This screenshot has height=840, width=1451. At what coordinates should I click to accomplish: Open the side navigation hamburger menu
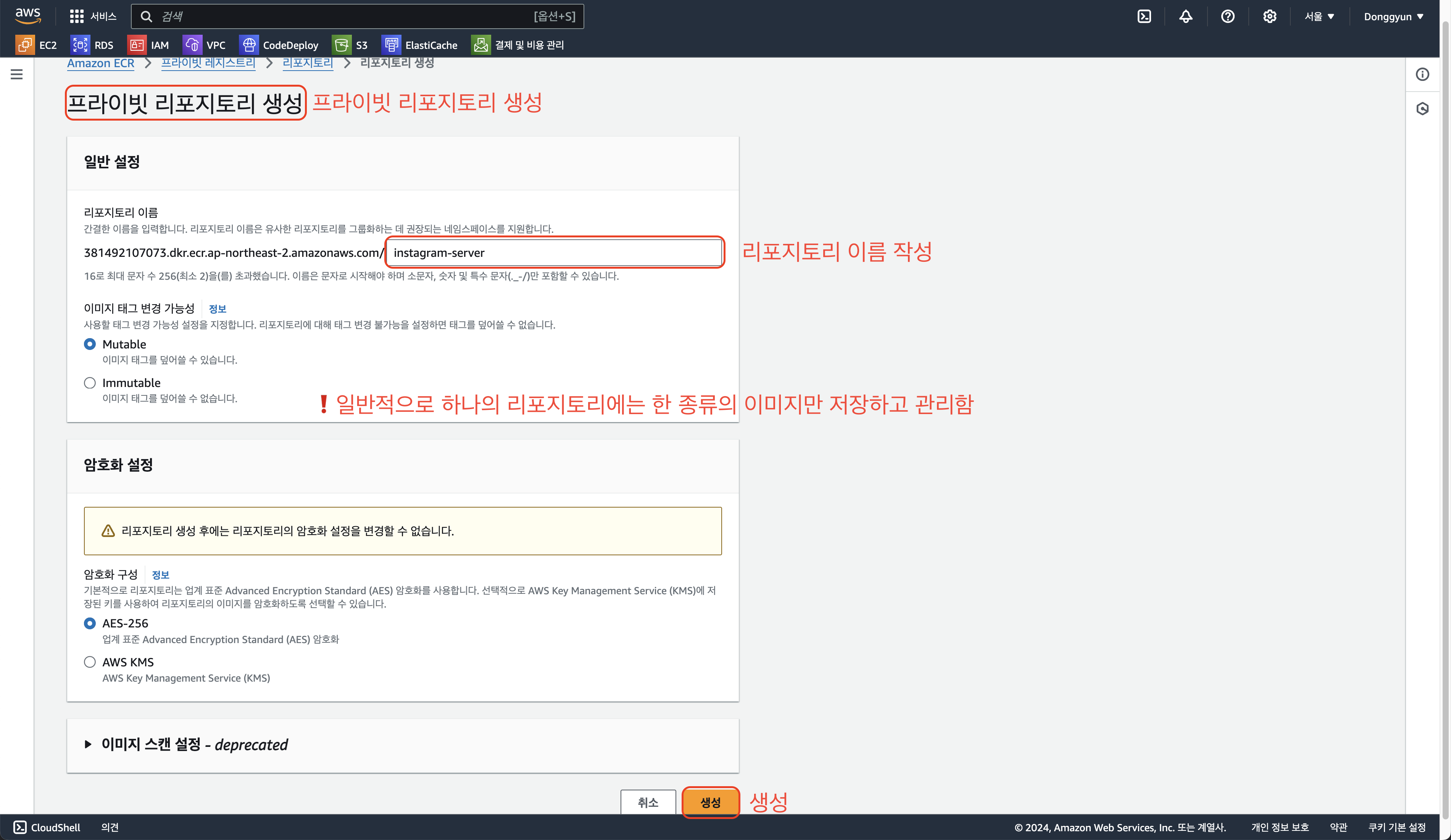pos(17,74)
